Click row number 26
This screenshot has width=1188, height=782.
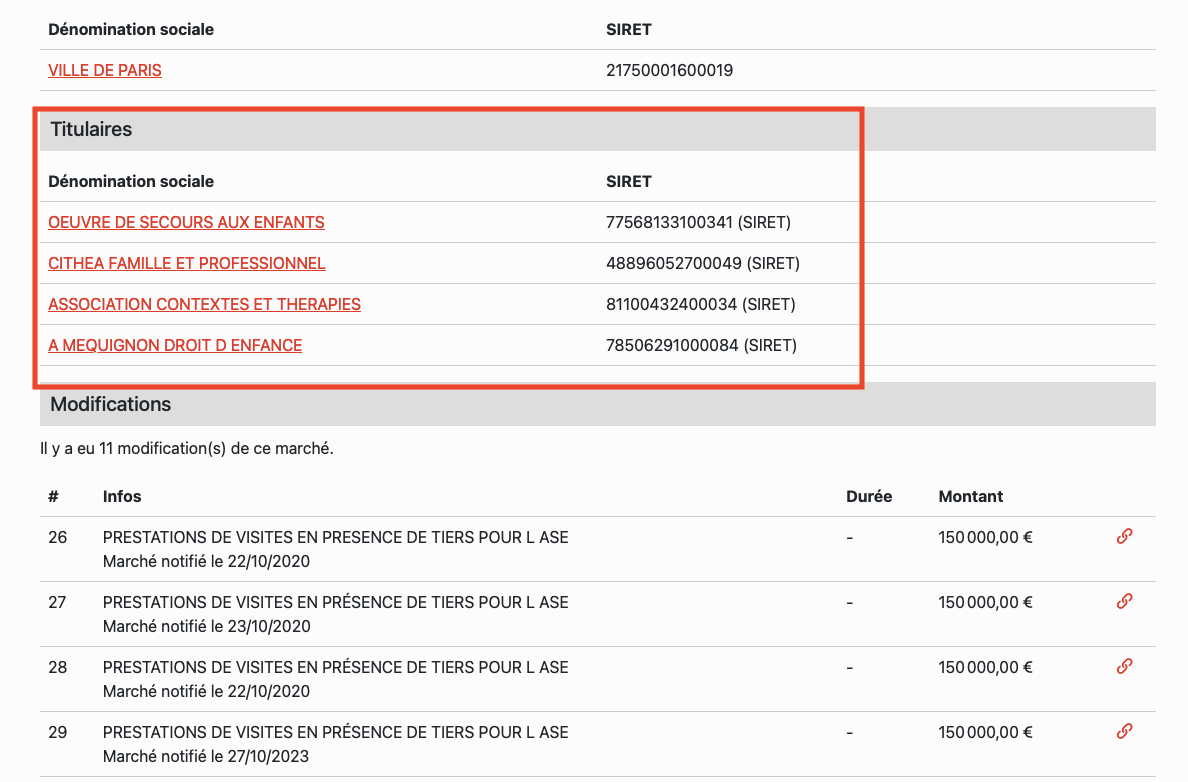[x=58, y=537]
